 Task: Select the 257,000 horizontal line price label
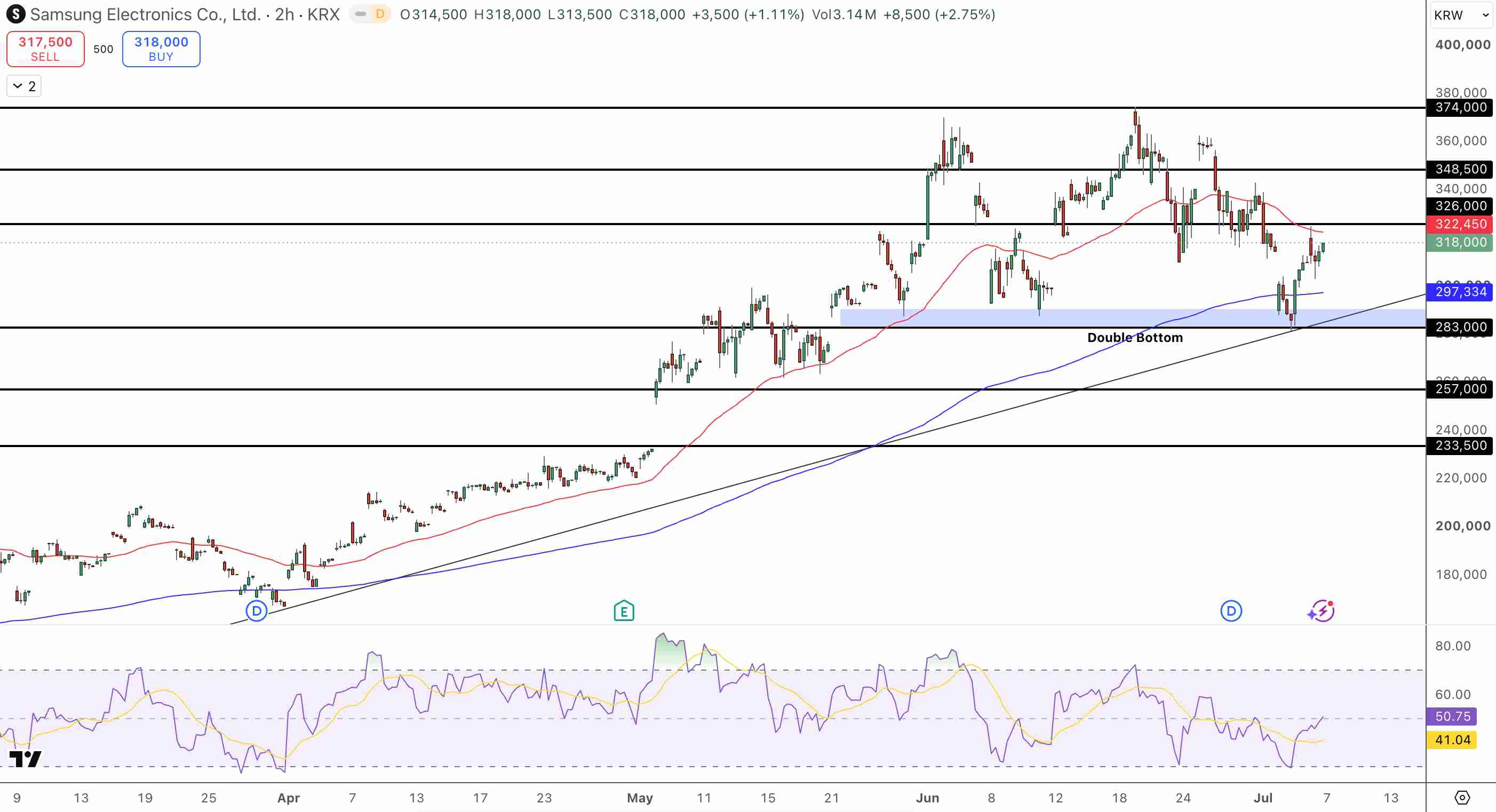(x=1460, y=388)
